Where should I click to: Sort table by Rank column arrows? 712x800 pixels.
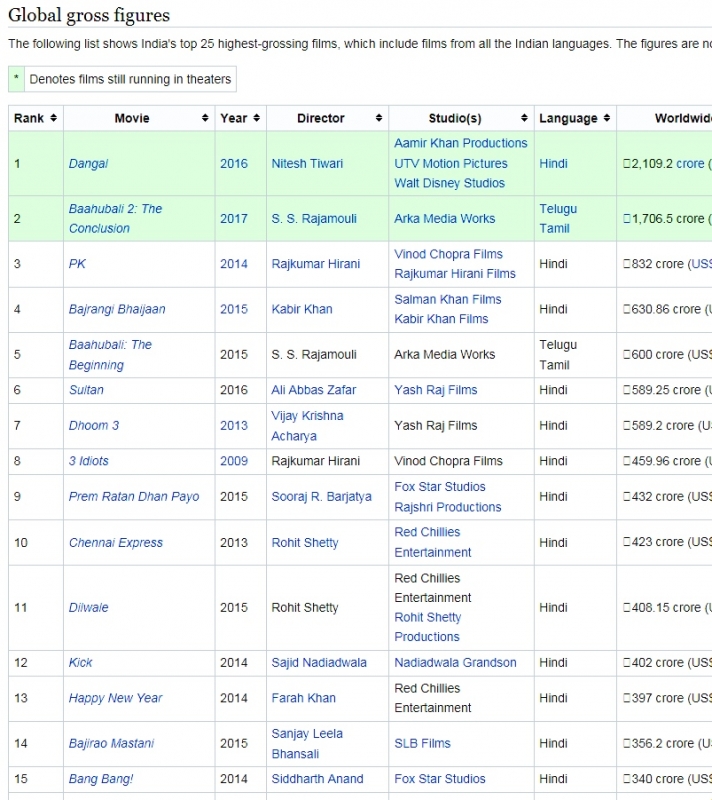click(53, 118)
